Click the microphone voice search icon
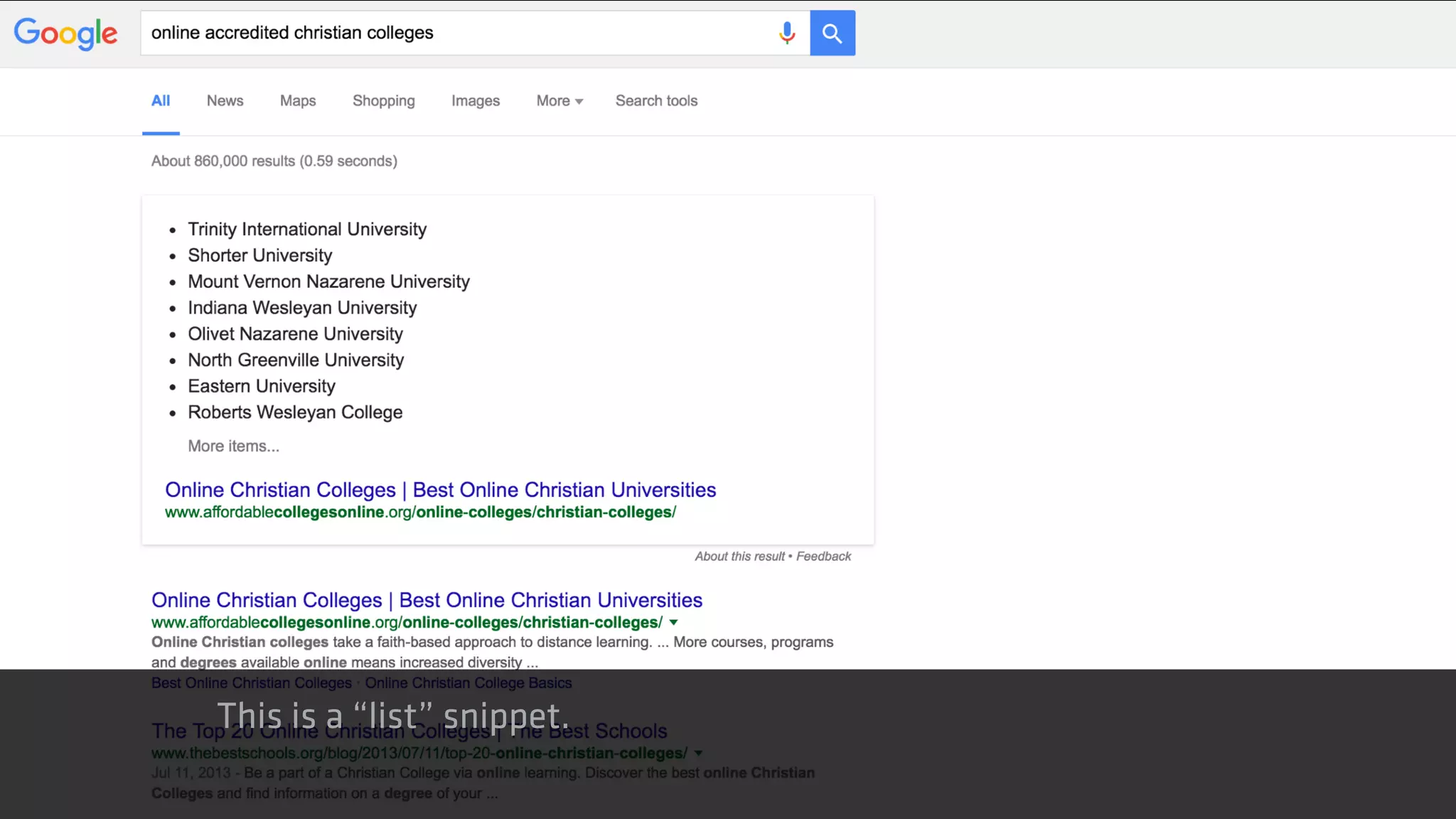 click(x=786, y=33)
